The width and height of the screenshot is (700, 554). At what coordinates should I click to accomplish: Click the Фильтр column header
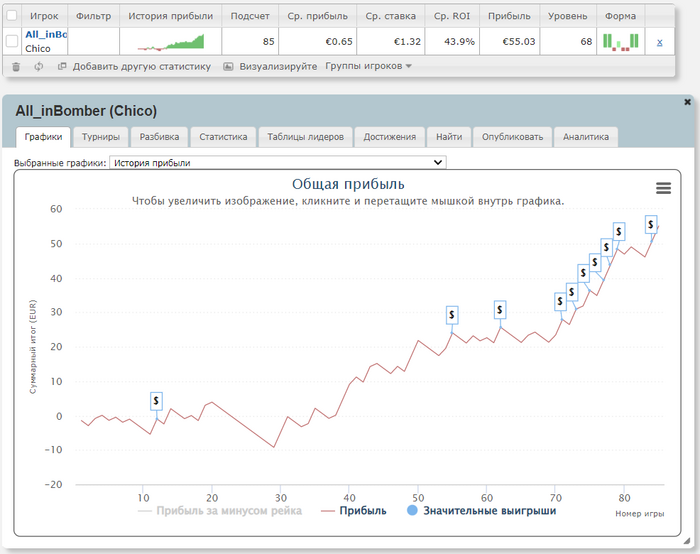[93, 16]
